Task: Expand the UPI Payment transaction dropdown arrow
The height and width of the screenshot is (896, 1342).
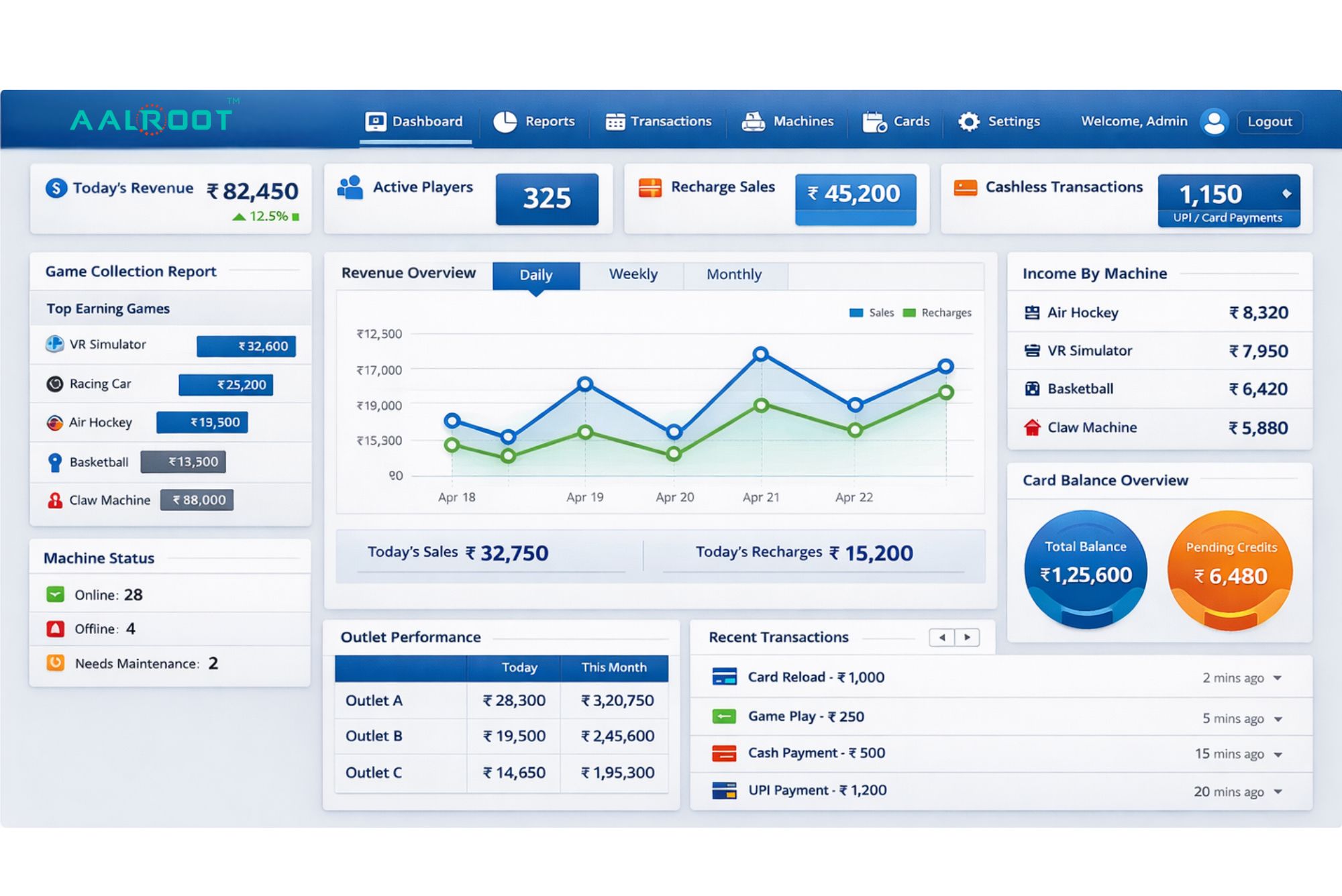Action: pos(1278,792)
